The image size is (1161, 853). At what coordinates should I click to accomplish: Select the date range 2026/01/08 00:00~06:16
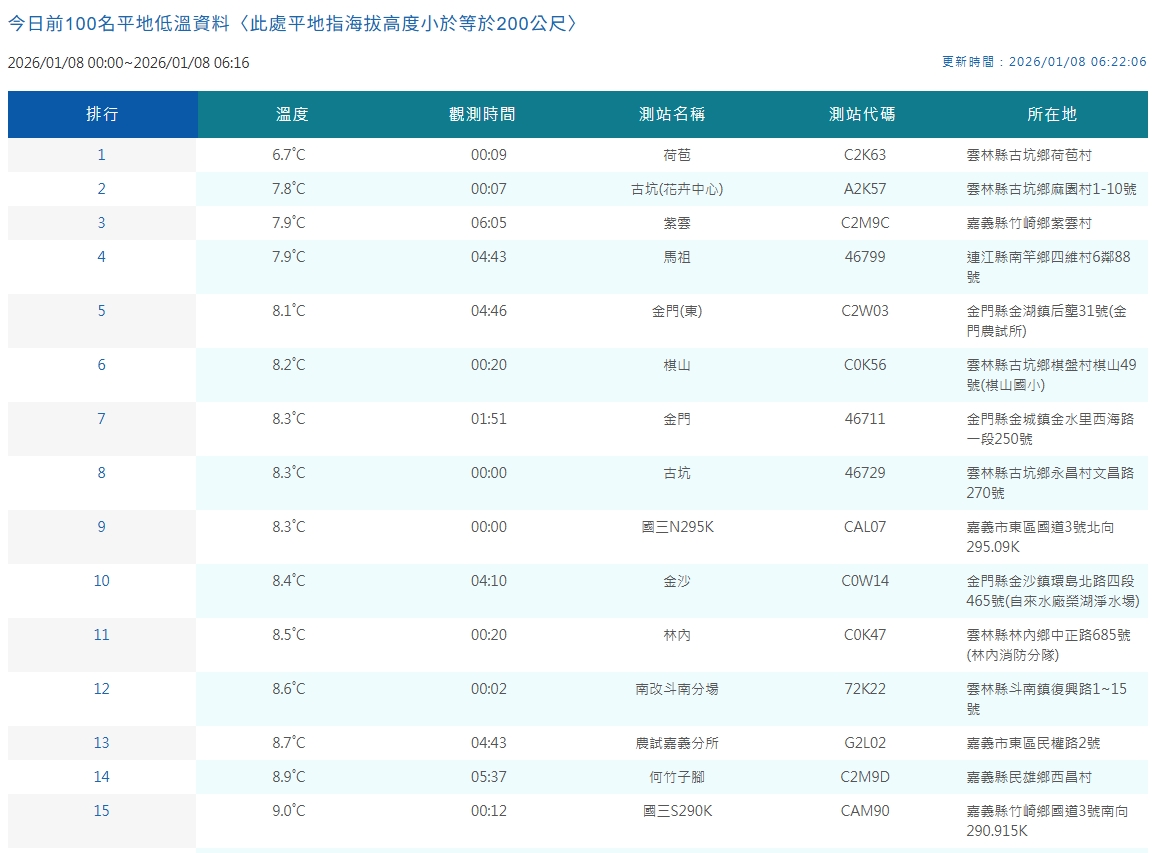(x=129, y=63)
